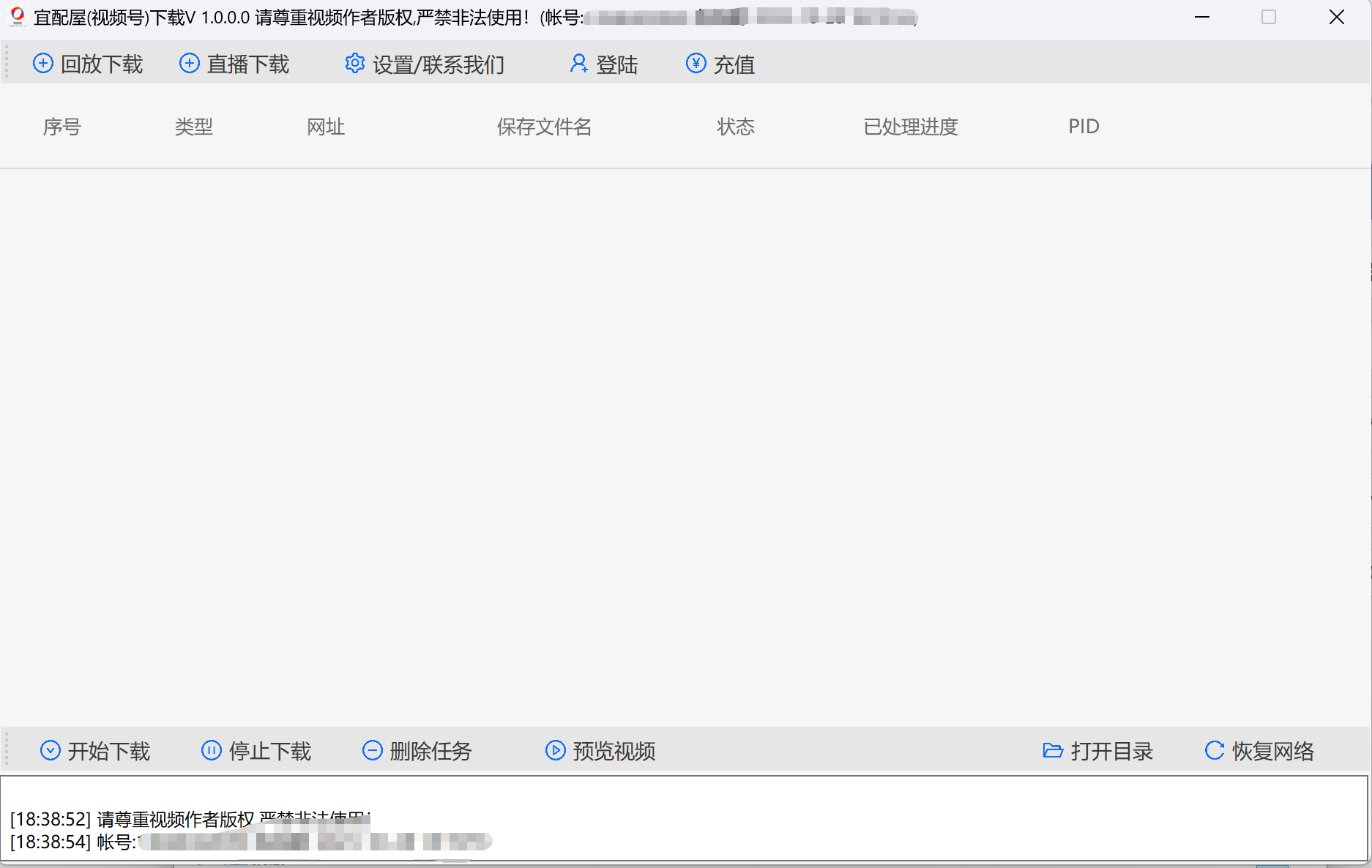Viewport: 1372px width, 868px height.
Task: Click the 网址 column header
Action: (326, 127)
